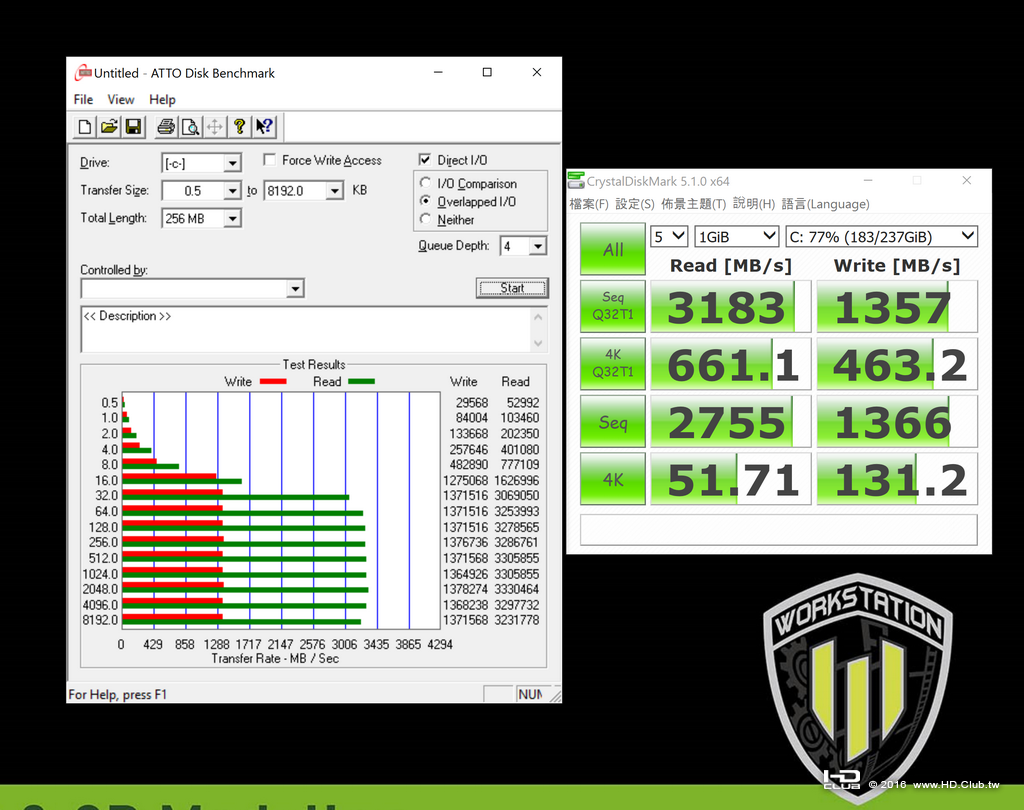The height and width of the screenshot is (810, 1024).
Task: Open Print Preview toolbar icon
Action: 190,127
